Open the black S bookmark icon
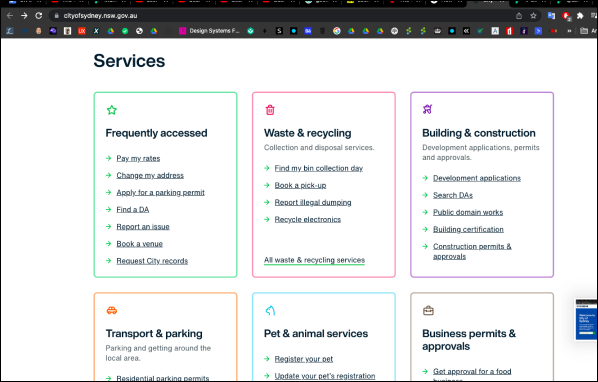 [x=279, y=31]
